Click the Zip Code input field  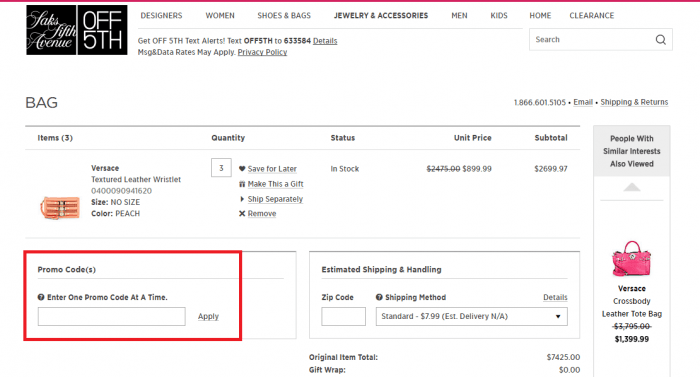tap(343, 316)
